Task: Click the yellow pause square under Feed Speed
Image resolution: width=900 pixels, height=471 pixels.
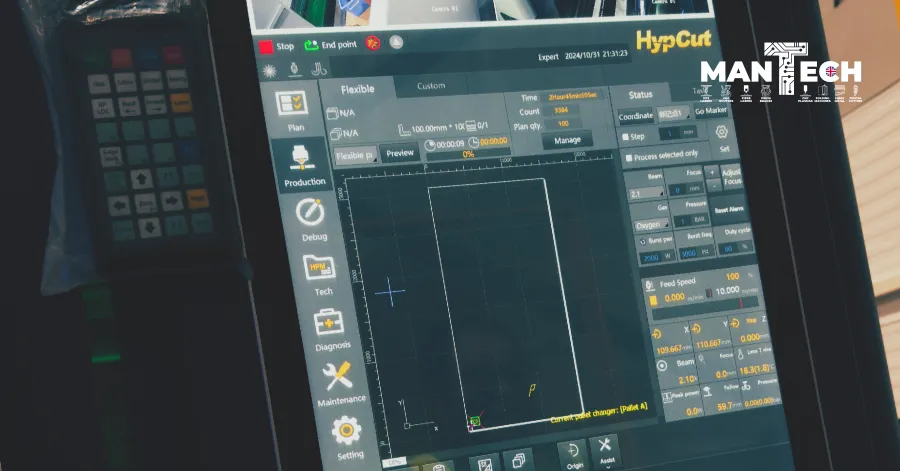Action: 653,300
